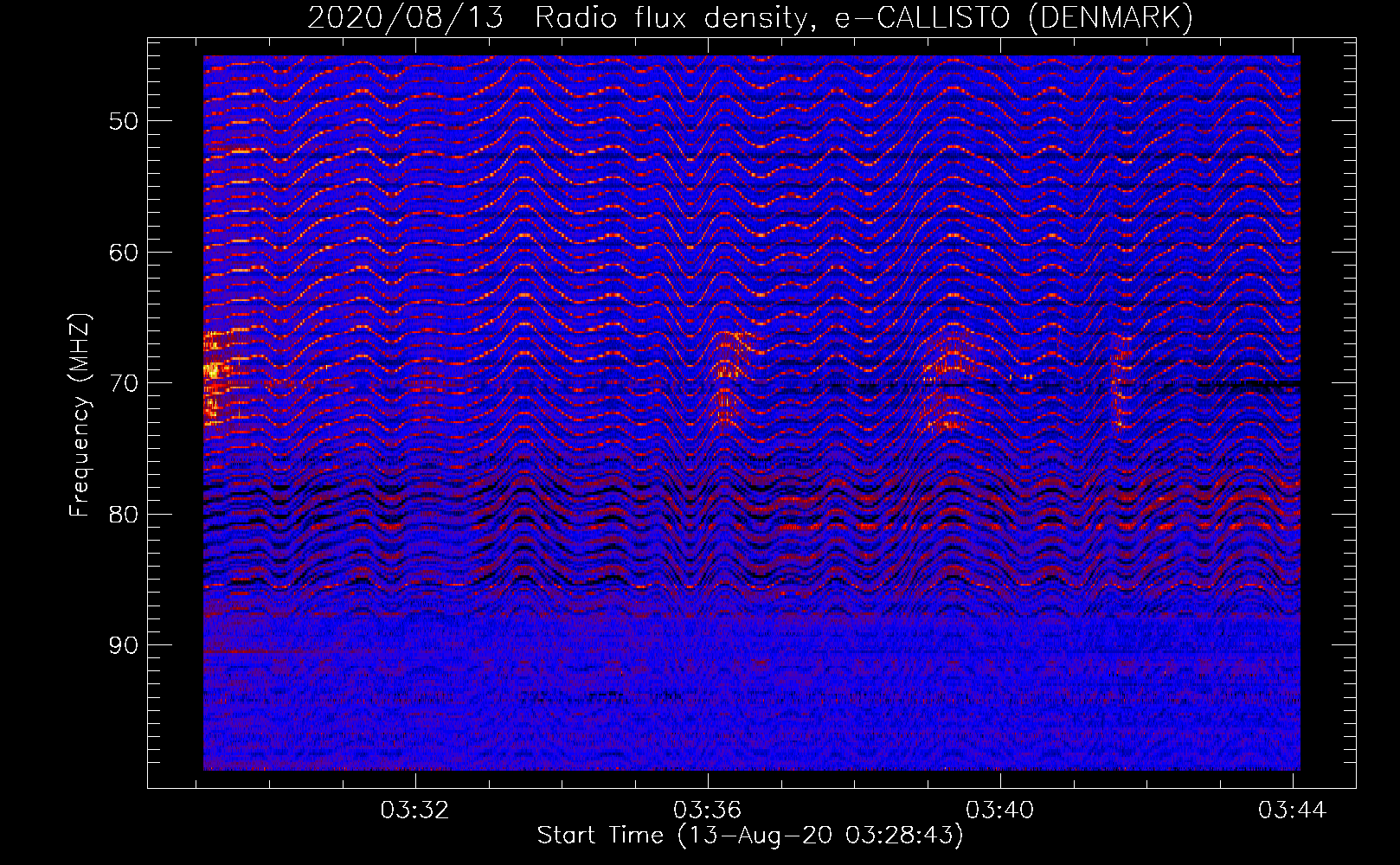This screenshot has width=1400, height=865.
Task: Click the 03:44 time tick label
Action: point(1293,811)
